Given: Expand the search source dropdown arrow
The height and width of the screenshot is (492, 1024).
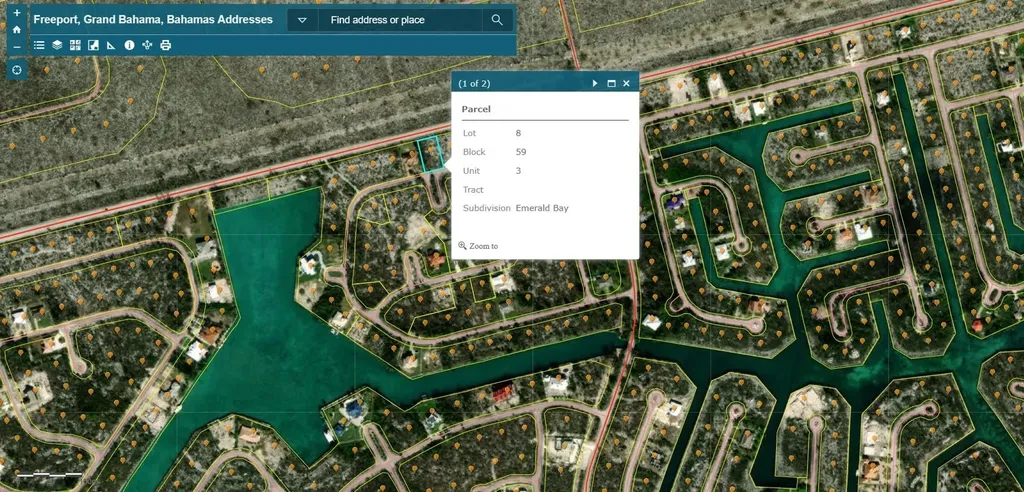Looking at the screenshot, I should pyautogui.click(x=302, y=20).
